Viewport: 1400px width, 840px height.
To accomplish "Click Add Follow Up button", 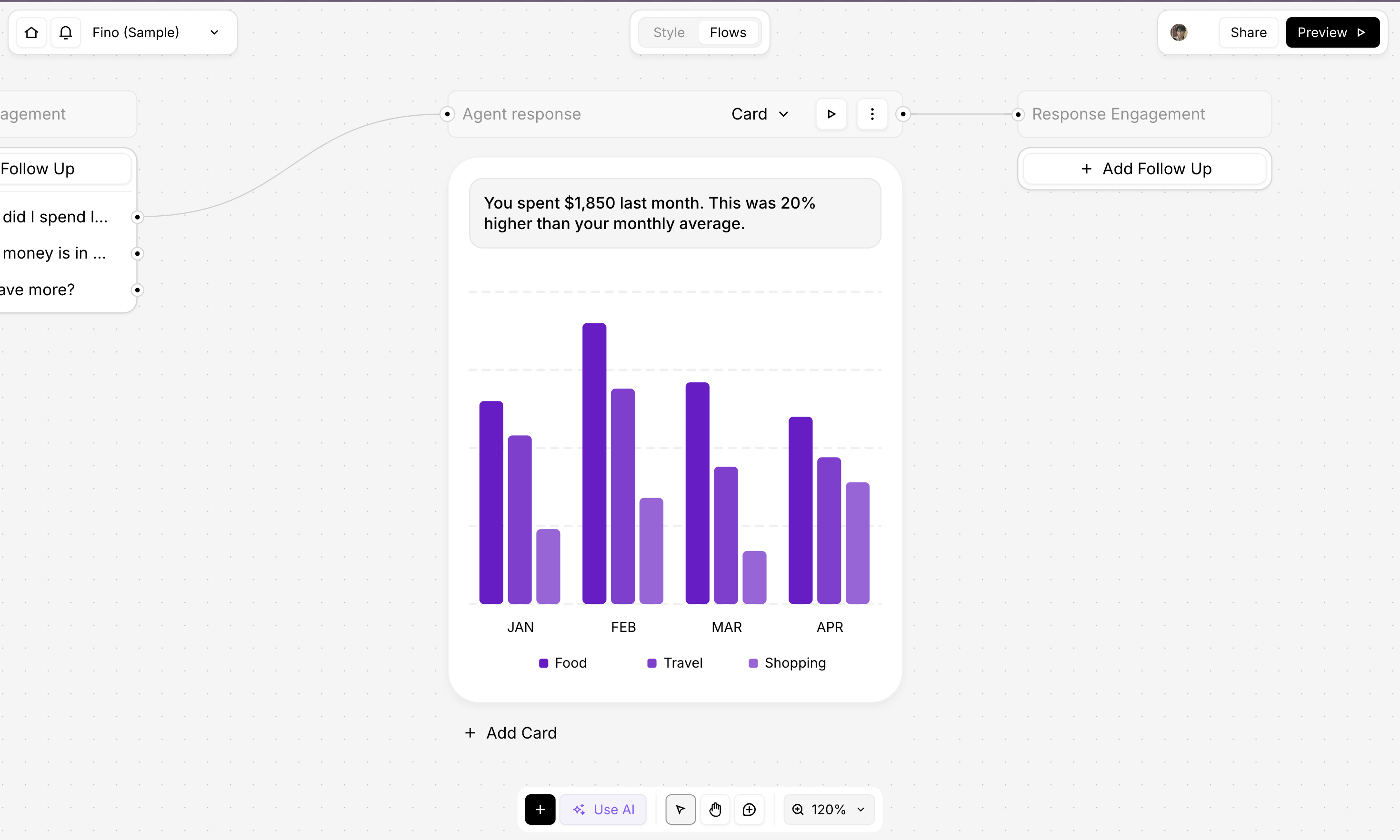I will click(x=1145, y=169).
